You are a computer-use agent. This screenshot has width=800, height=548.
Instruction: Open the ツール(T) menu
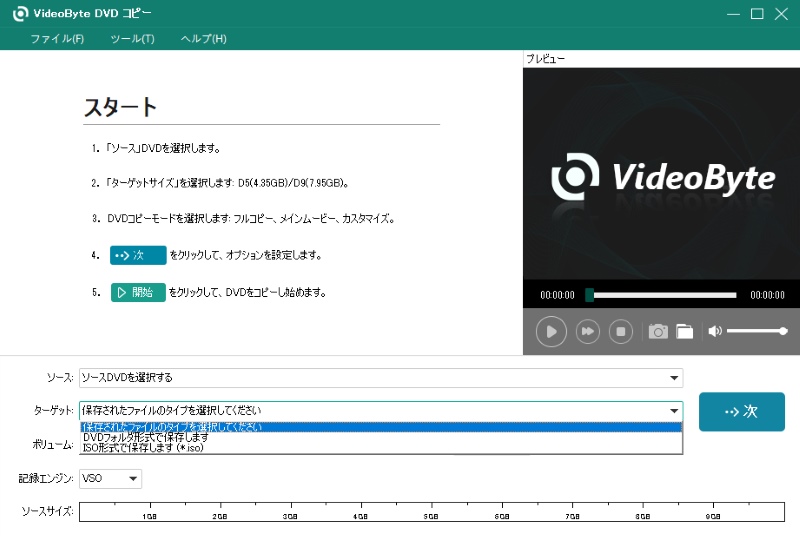click(x=132, y=39)
